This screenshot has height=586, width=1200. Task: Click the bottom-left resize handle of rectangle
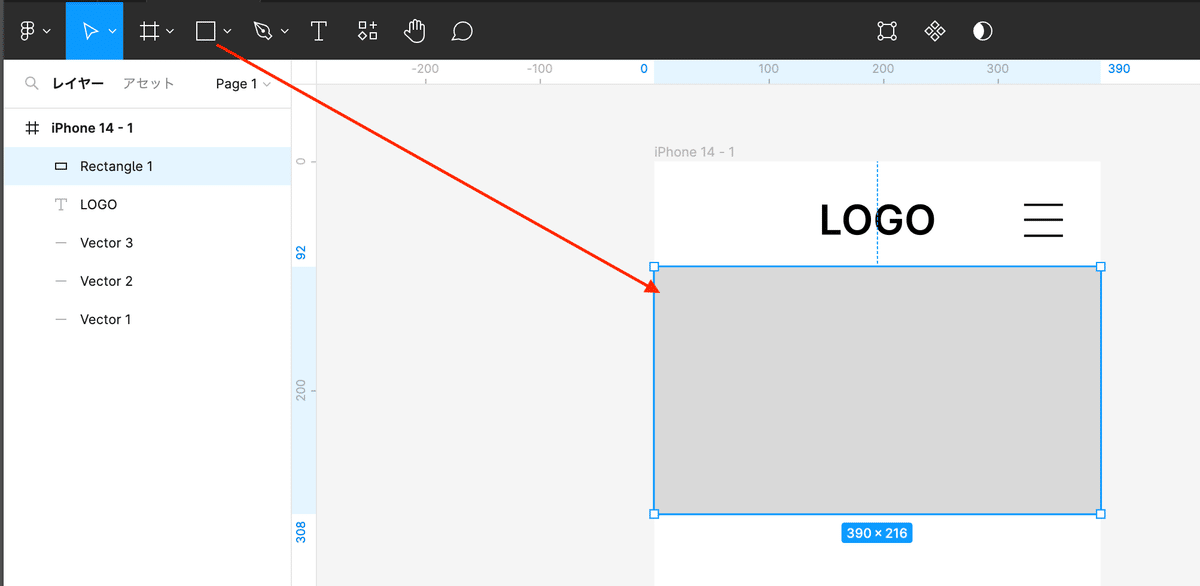click(x=654, y=514)
